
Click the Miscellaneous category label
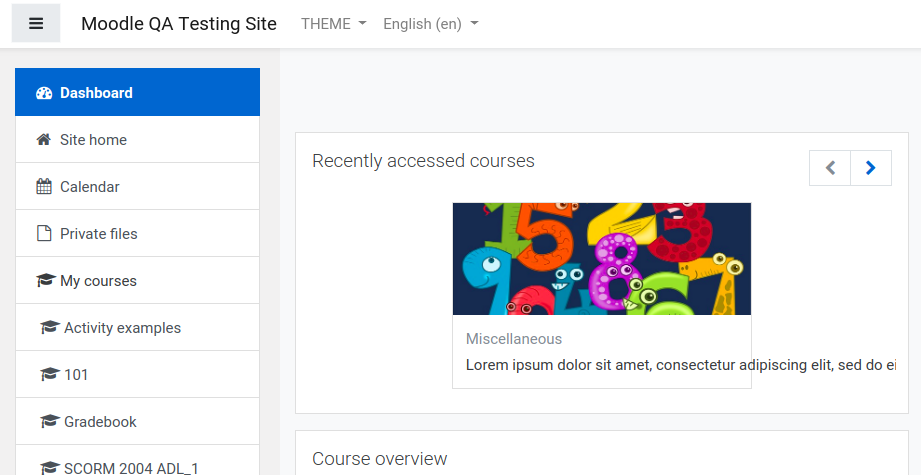coord(514,339)
